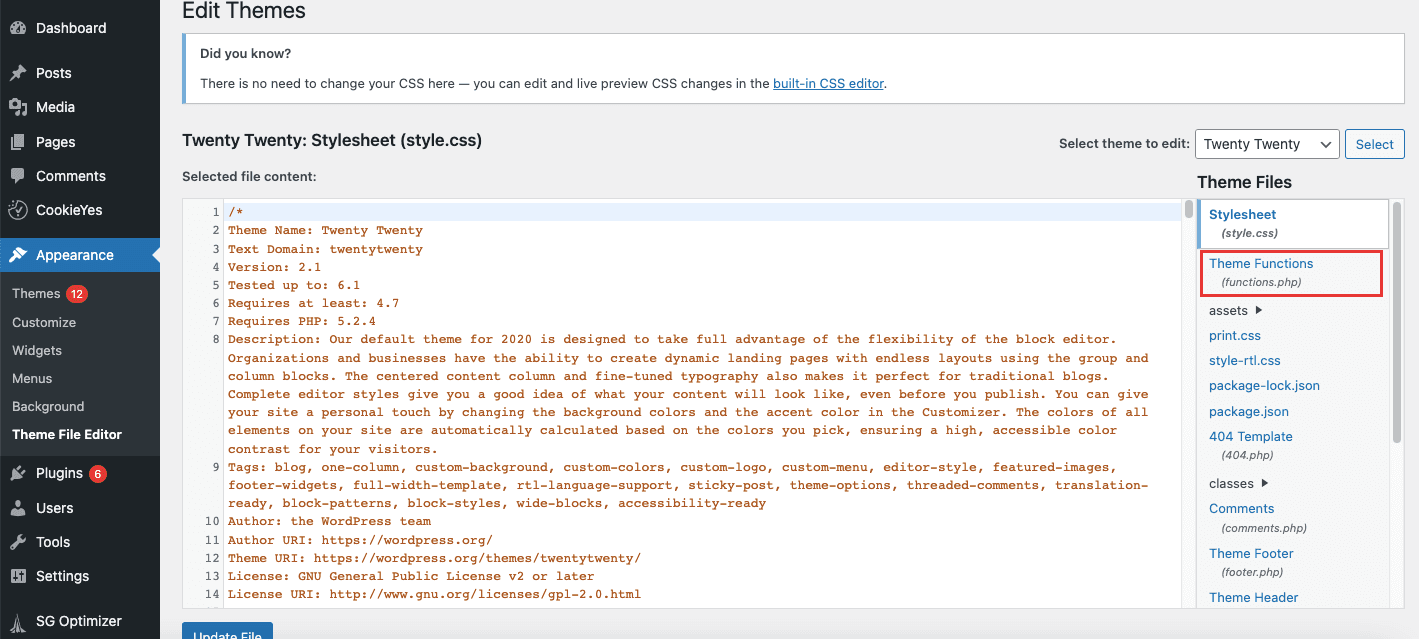1419x639 pixels.
Task: Click the Tools wrench icon
Action: coord(18,542)
